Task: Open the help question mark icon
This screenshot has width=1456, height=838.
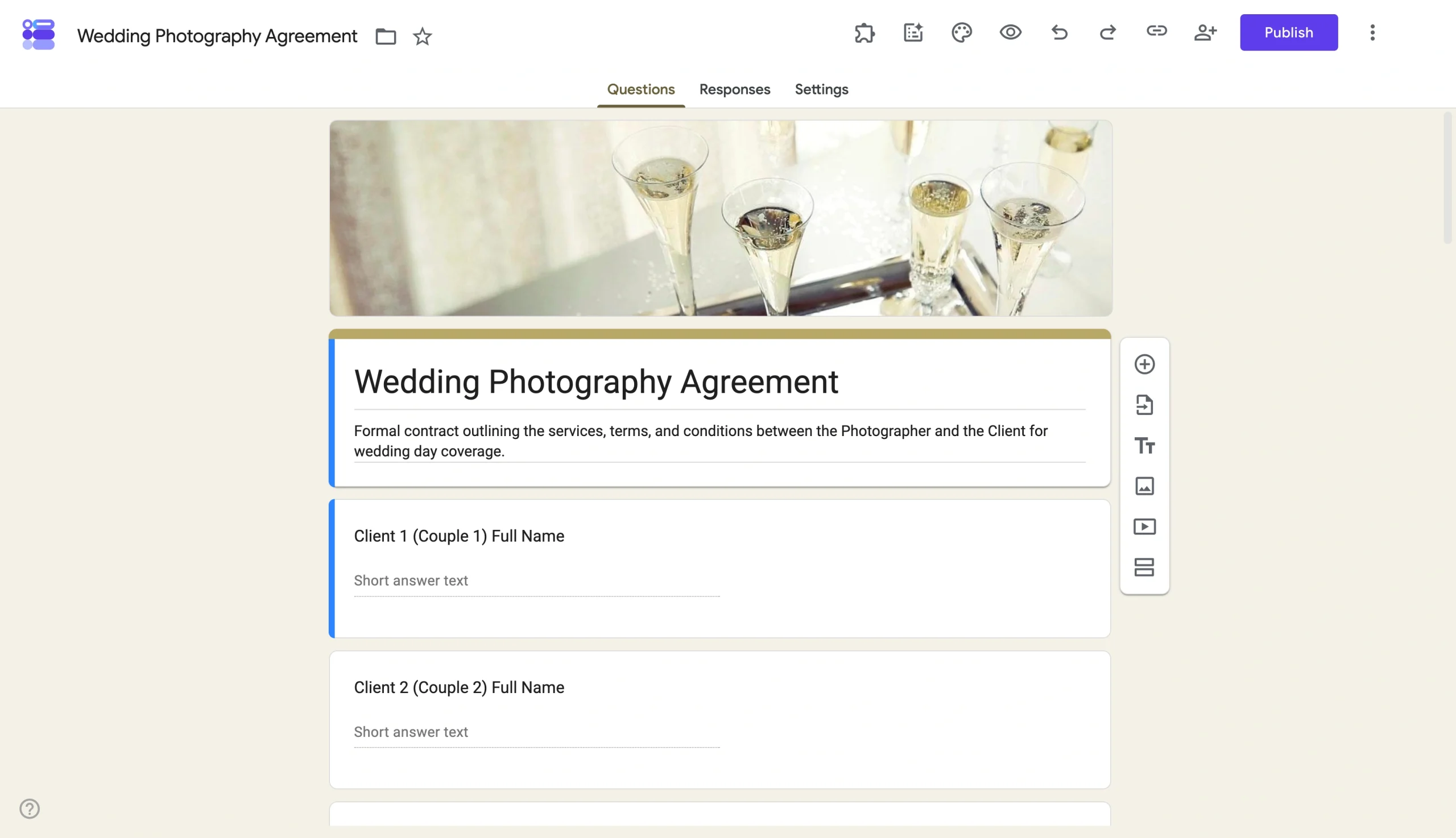Action: coord(30,808)
